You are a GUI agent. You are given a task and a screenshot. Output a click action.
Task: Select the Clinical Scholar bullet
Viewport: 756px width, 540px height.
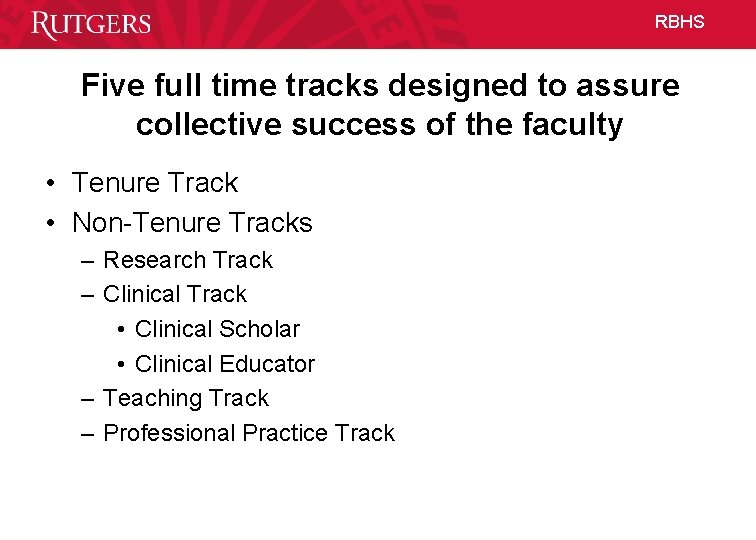pyautogui.click(x=217, y=329)
